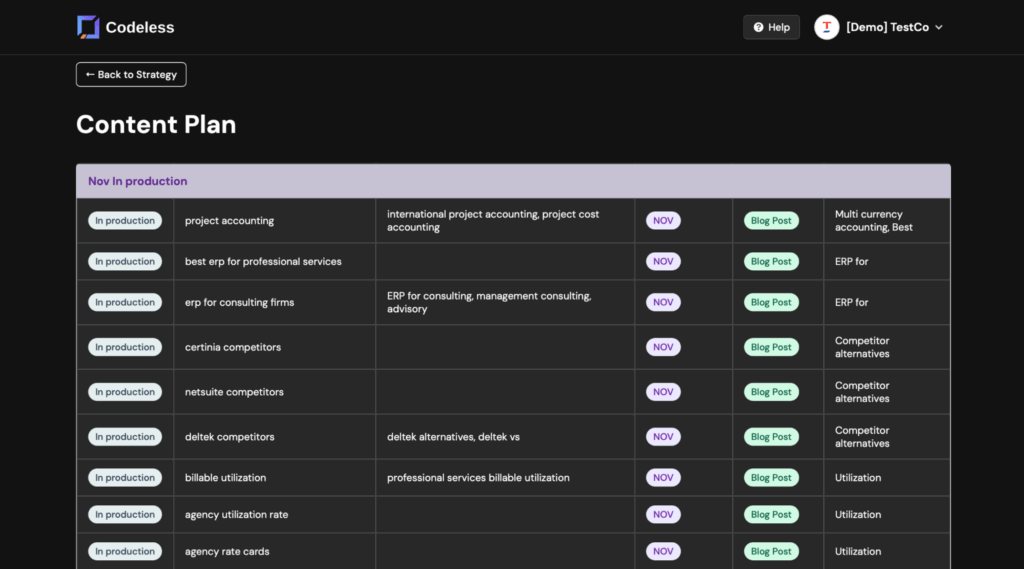The width and height of the screenshot is (1024, 569).
Task: Click the Codeless brand name text
Action: (140, 28)
